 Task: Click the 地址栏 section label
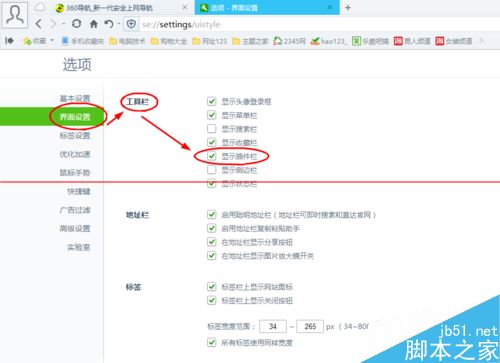click(137, 215)
